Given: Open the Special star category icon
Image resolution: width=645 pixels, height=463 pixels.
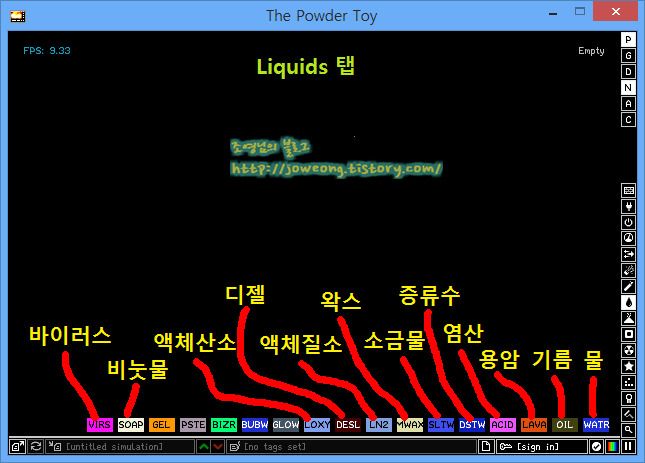Looking at the screenshot, I should [628, 366].
